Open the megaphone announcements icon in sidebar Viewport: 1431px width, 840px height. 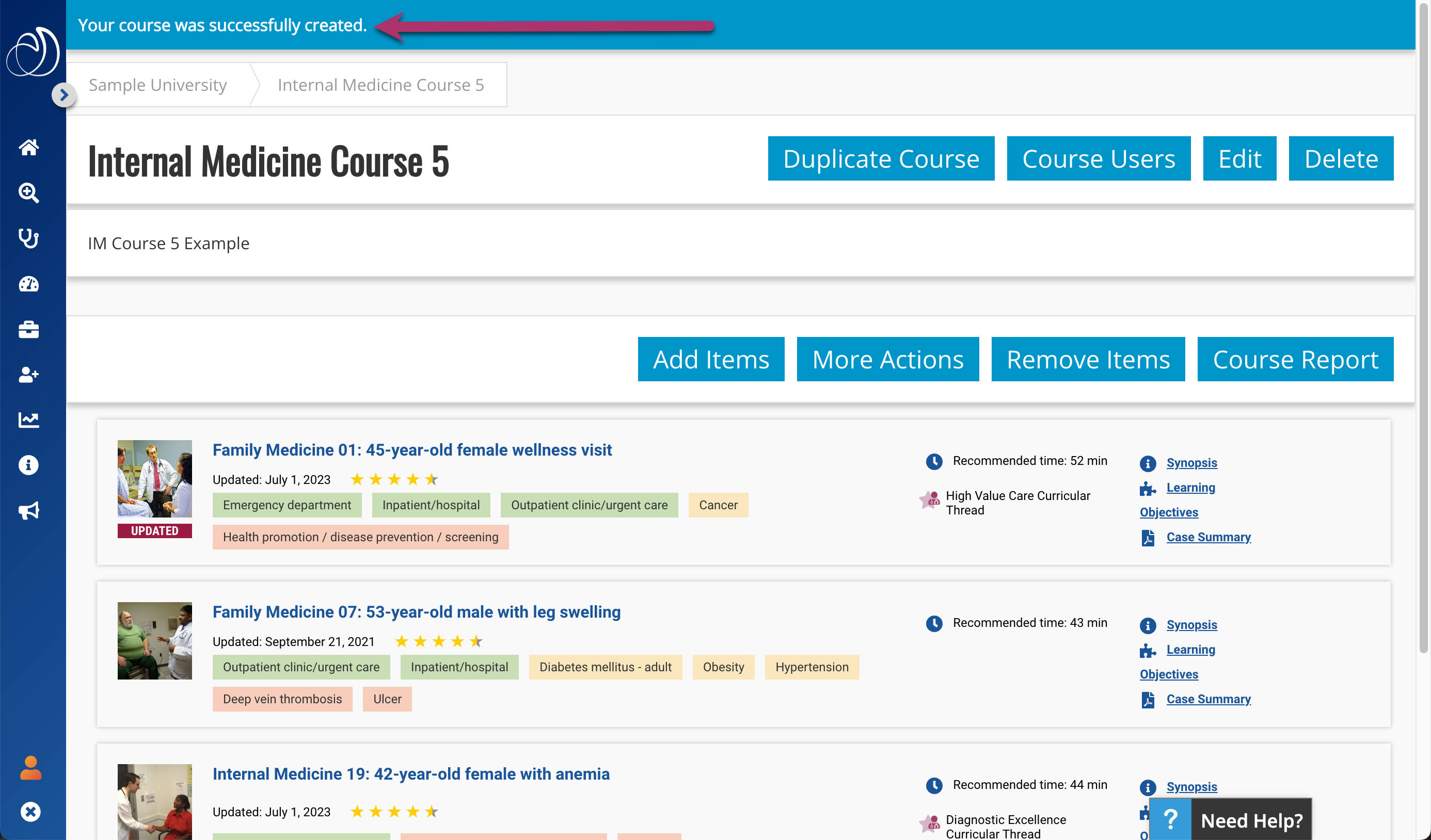tap(28, 511)
